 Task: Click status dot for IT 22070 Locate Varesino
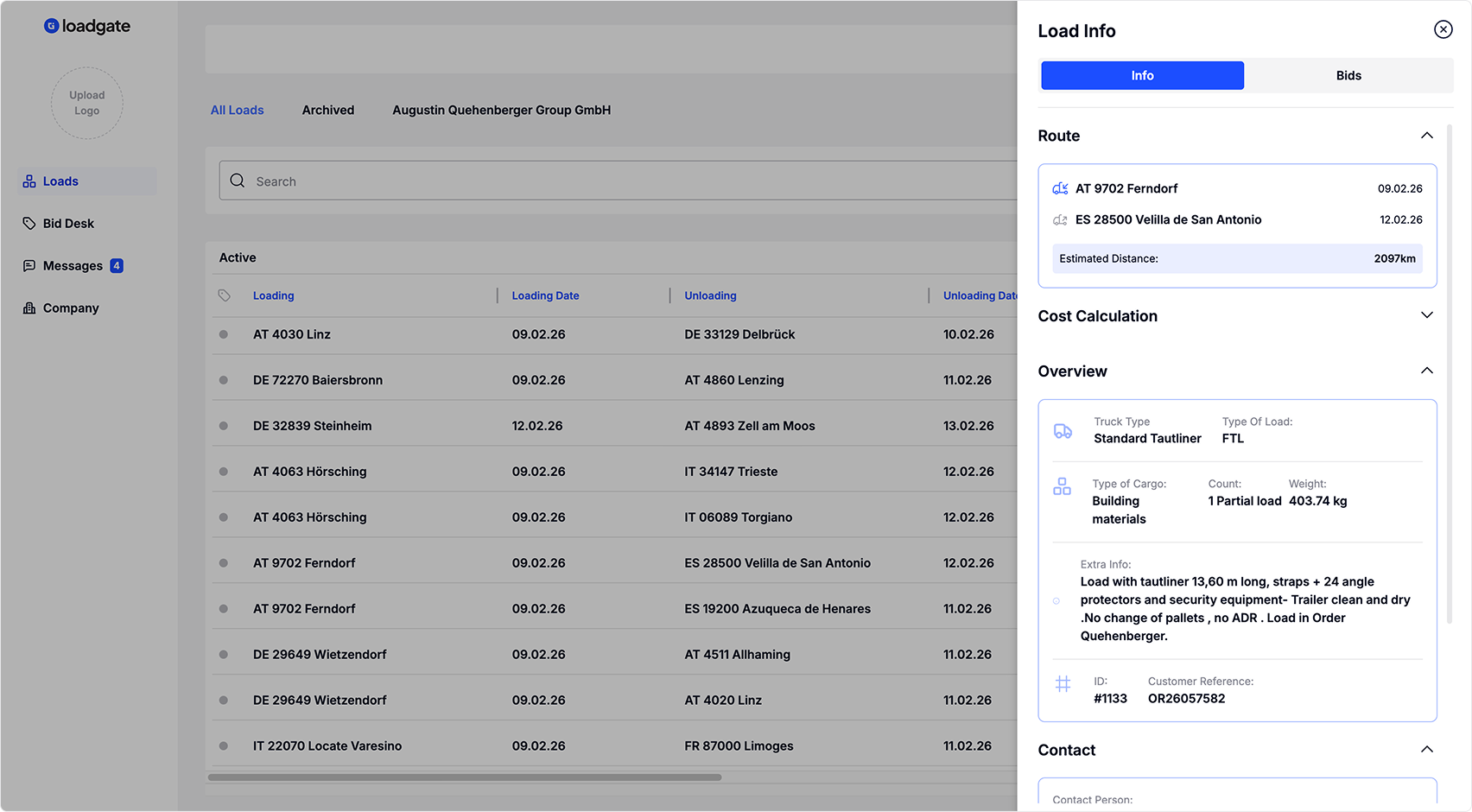tap(224, 746)
